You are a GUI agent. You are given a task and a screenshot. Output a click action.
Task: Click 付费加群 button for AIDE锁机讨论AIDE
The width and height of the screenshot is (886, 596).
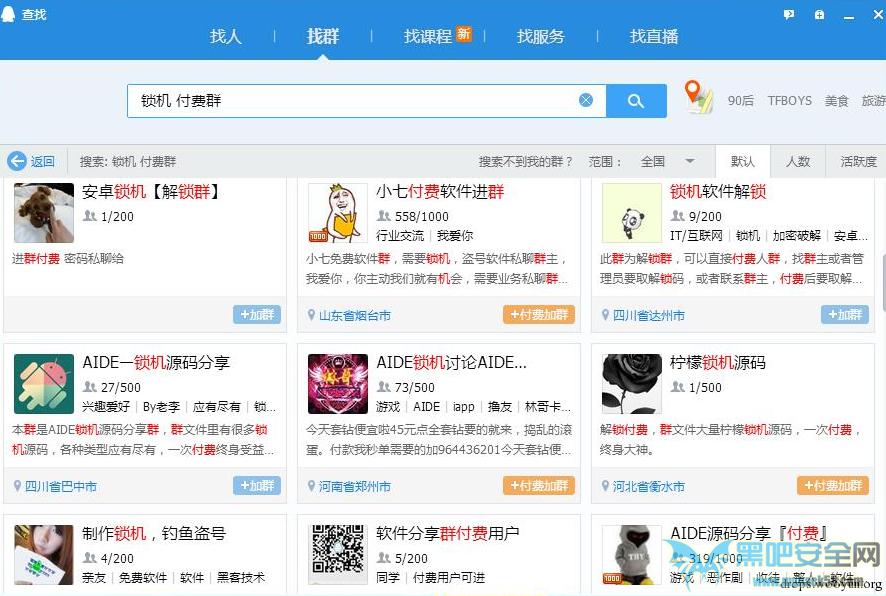click(539, 486)
